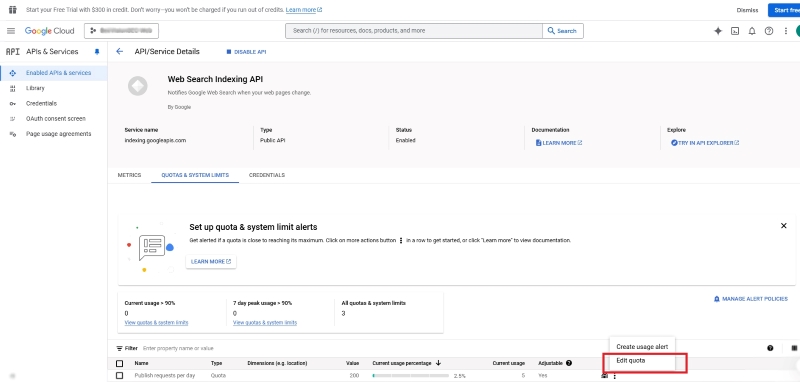This screenshot has width=800, height=382.
Task: View quotas link under 7 day peak usage
Action: pos(265,323)
